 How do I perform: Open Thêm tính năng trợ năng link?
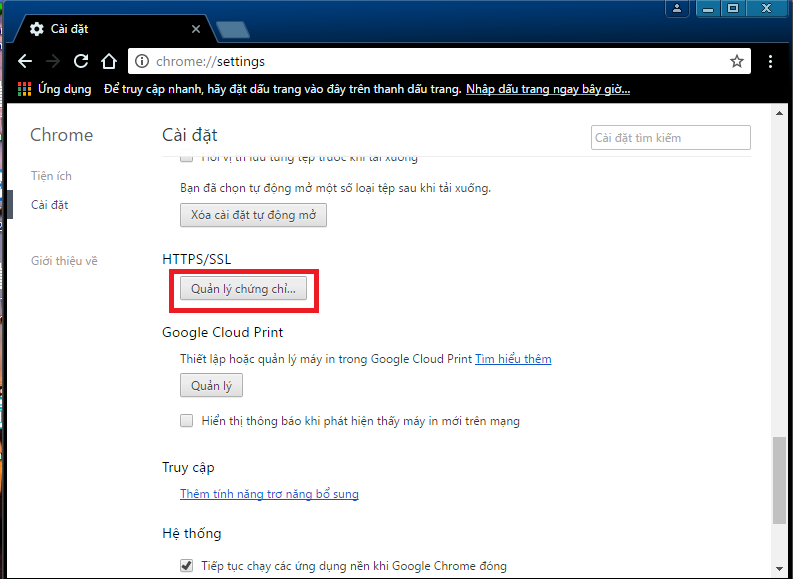coord(269,494)
